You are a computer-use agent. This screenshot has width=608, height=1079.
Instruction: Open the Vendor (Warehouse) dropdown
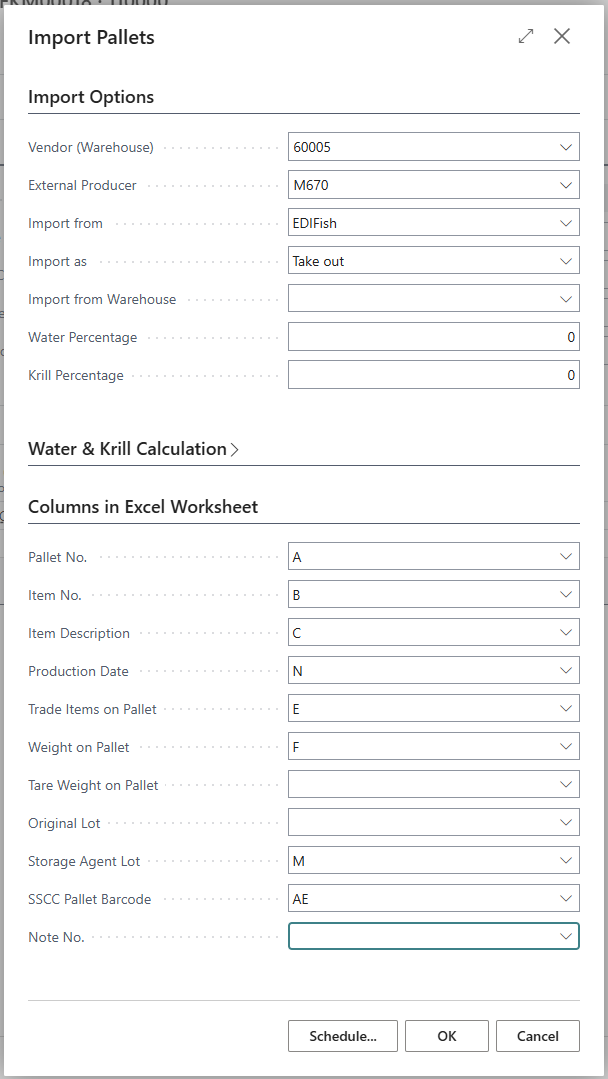pyautogui.click(x=566, y=147)
